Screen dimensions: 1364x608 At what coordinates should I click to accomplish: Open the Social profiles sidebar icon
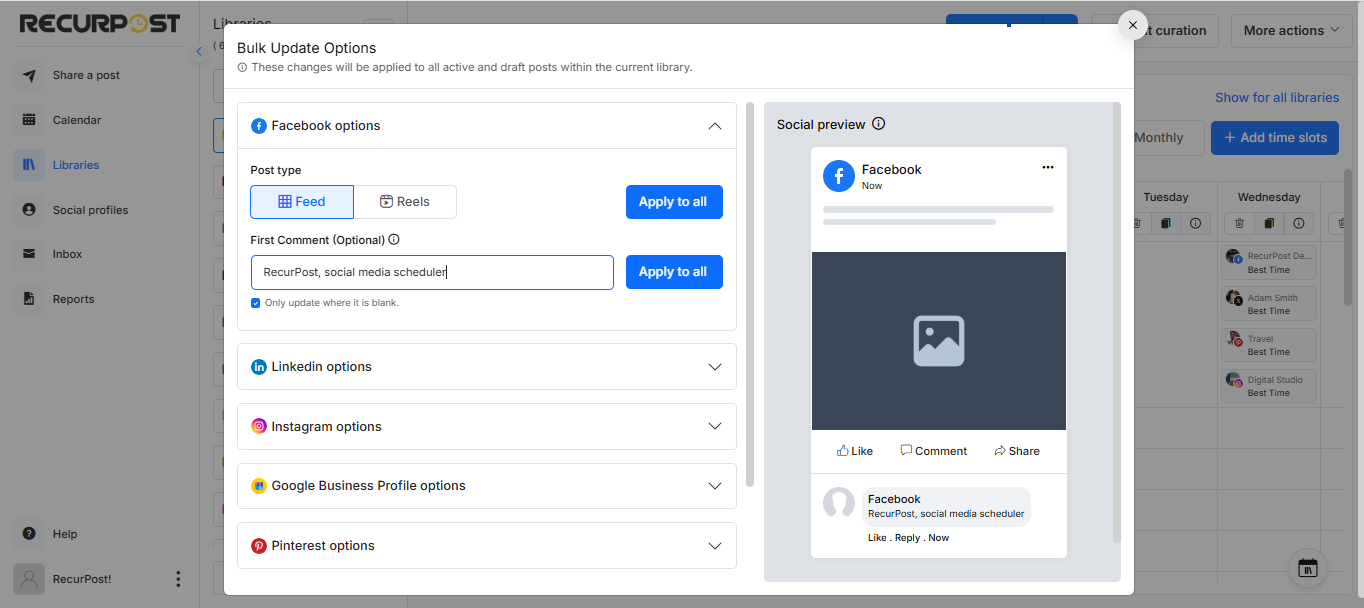(x=29, y=210)
